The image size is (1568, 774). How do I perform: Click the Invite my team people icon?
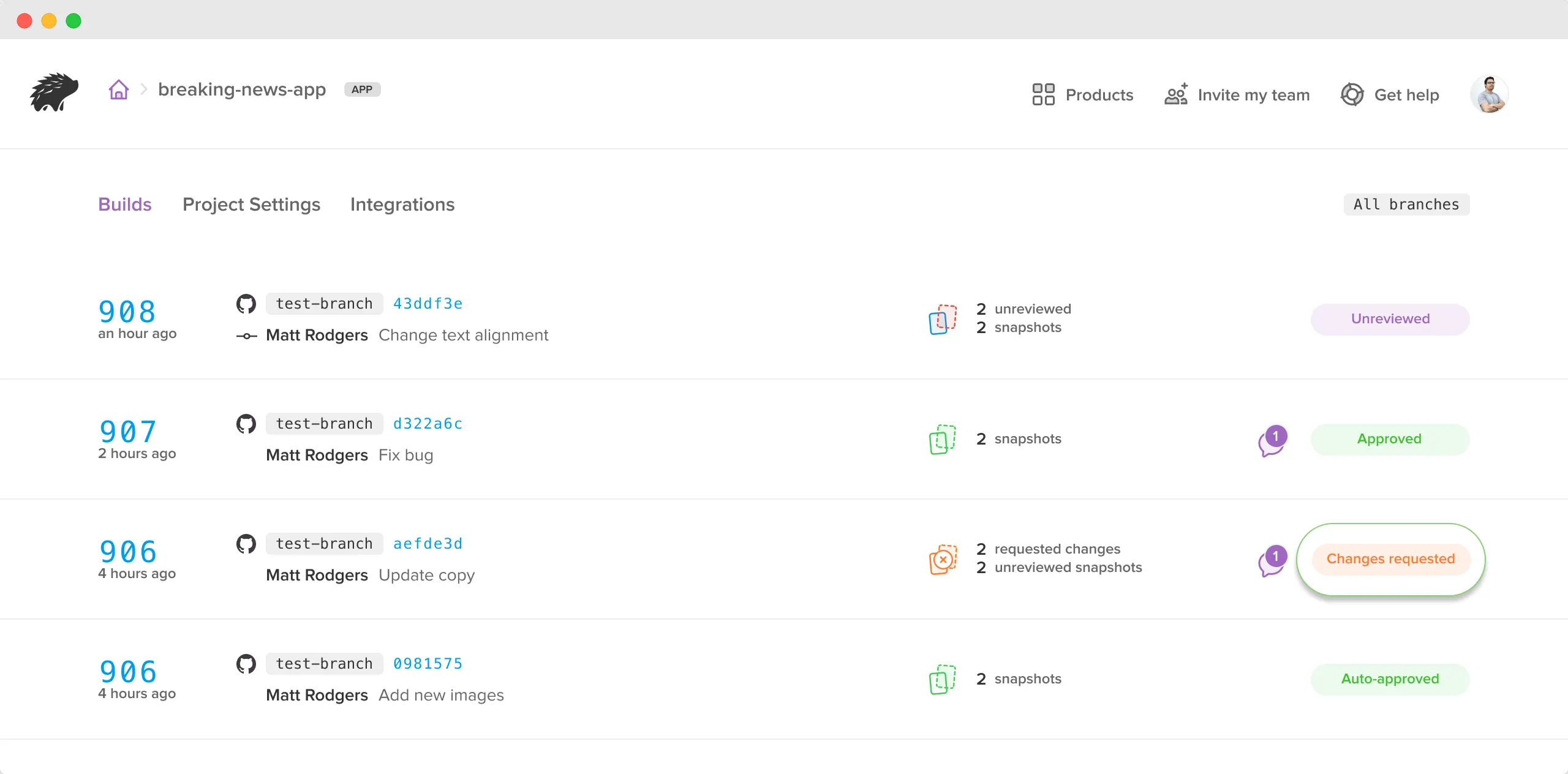[1175, 95]
